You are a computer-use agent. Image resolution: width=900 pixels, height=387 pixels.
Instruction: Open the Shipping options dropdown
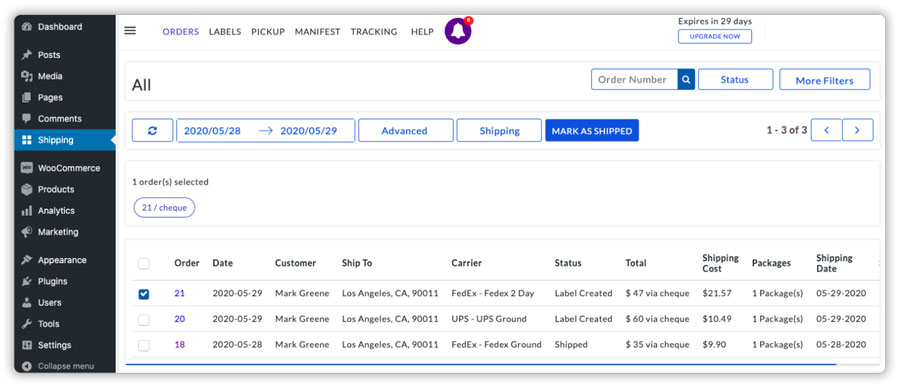[x=499, y=130]
